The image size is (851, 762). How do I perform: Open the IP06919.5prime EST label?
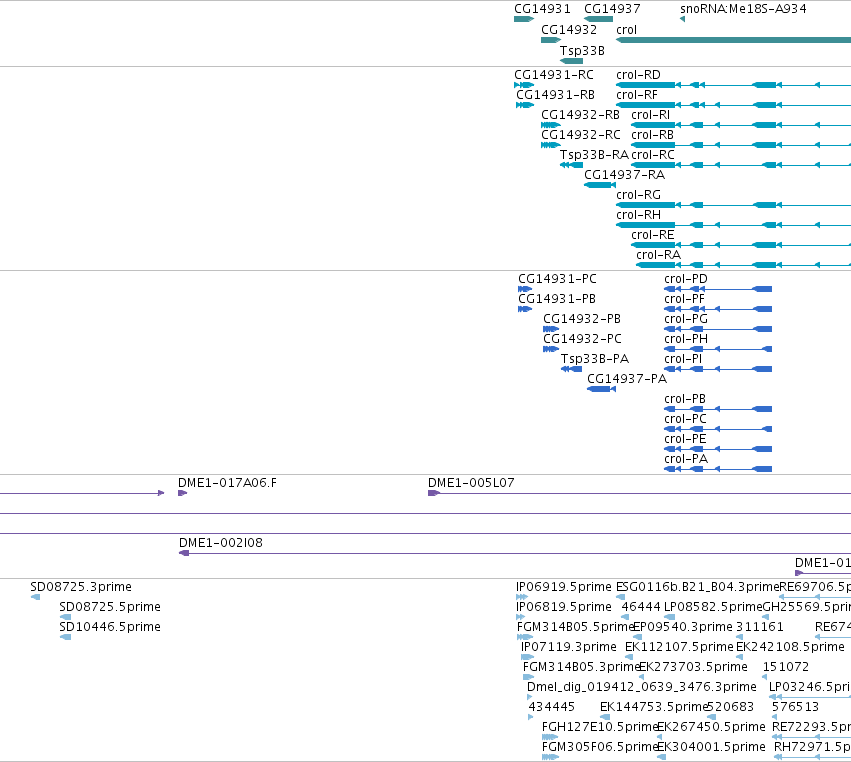pyautogui.click(x=563, y=587)
